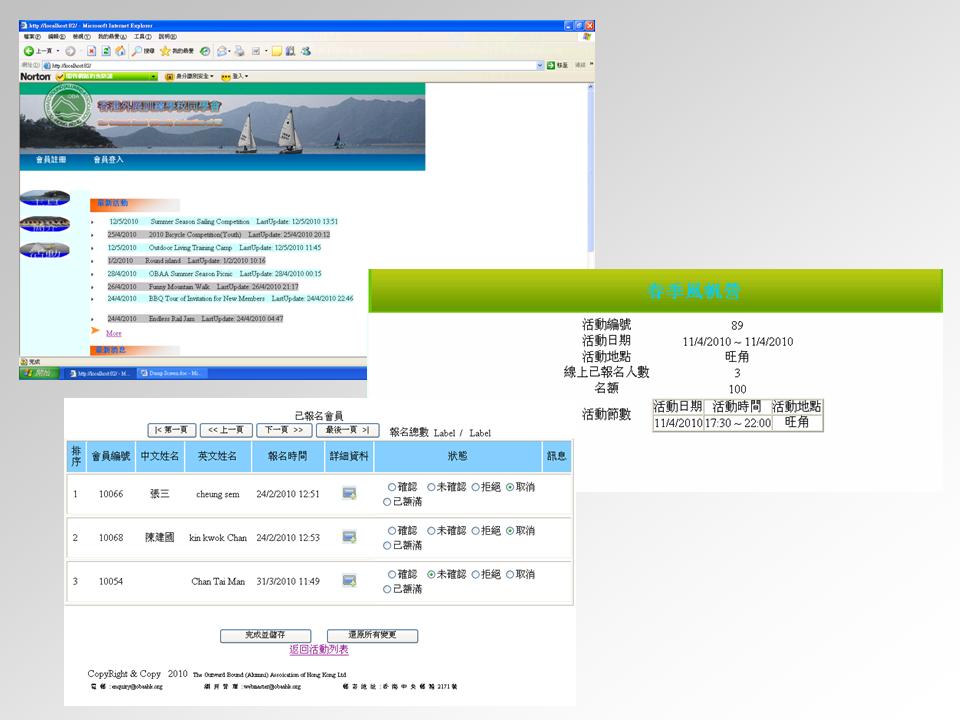
Task: Click the 會員登入 navigation item
Action: 108,159
